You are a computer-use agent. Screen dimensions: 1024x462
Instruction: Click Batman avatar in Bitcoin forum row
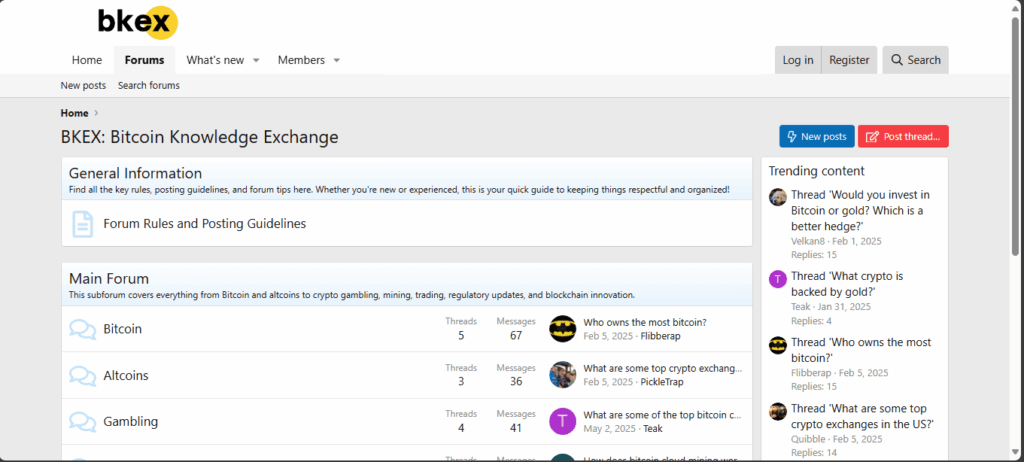pyautogui.click(x=563, y=329)
